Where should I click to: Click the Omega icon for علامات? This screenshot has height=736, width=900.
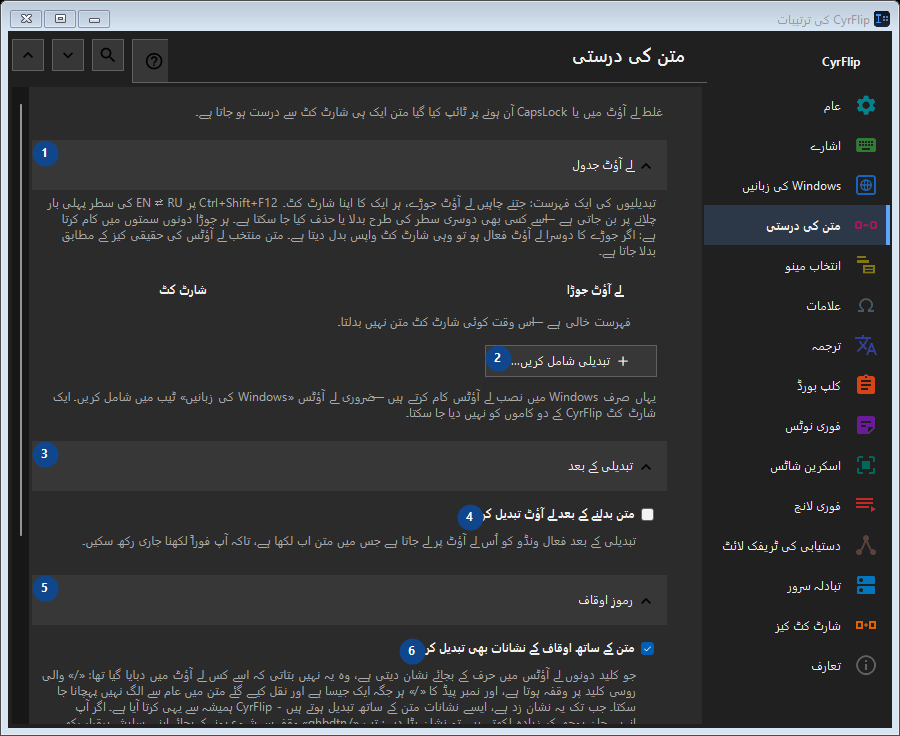click(x=866, y=305)
